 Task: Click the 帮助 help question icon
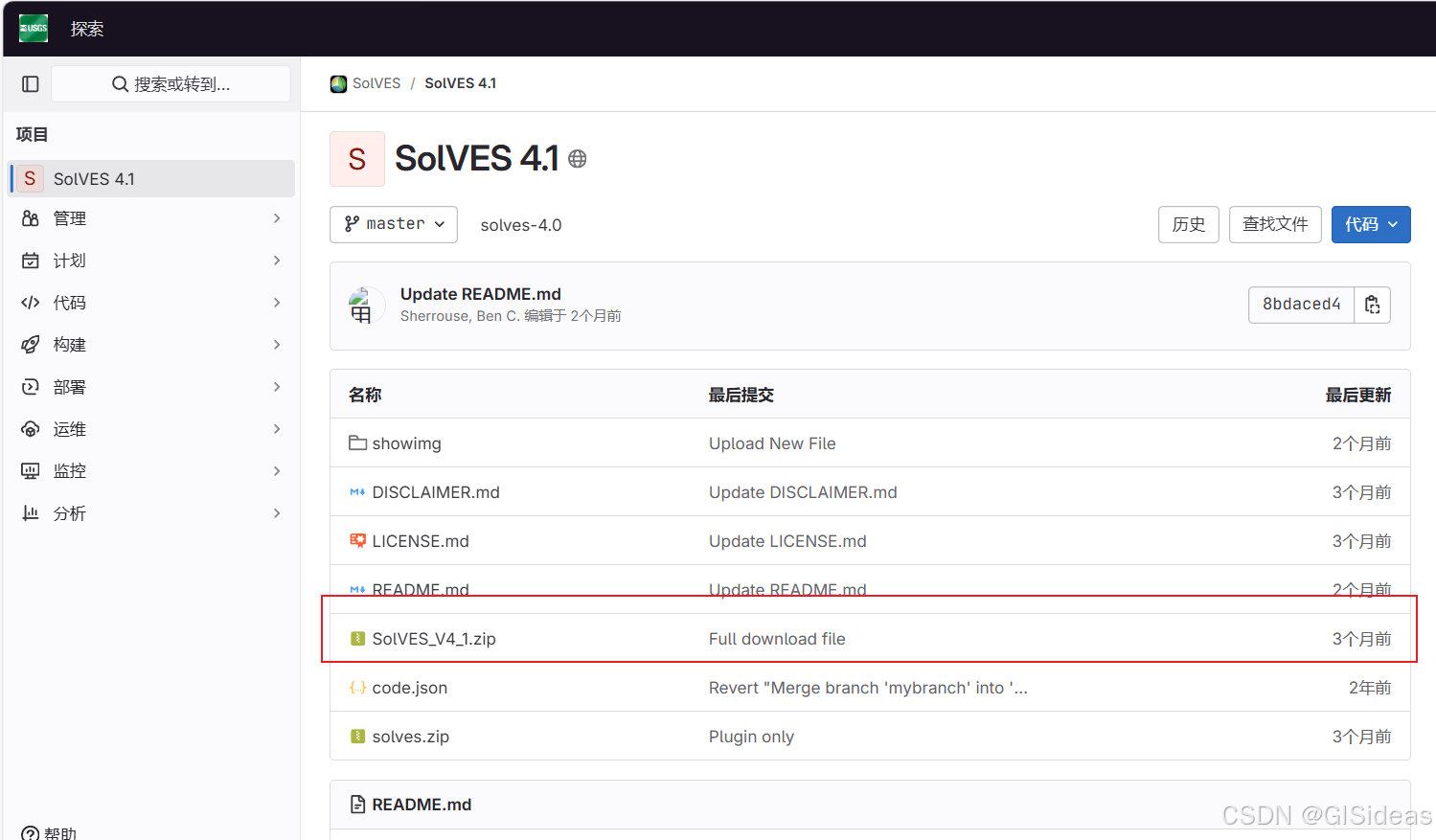point(31,833)
